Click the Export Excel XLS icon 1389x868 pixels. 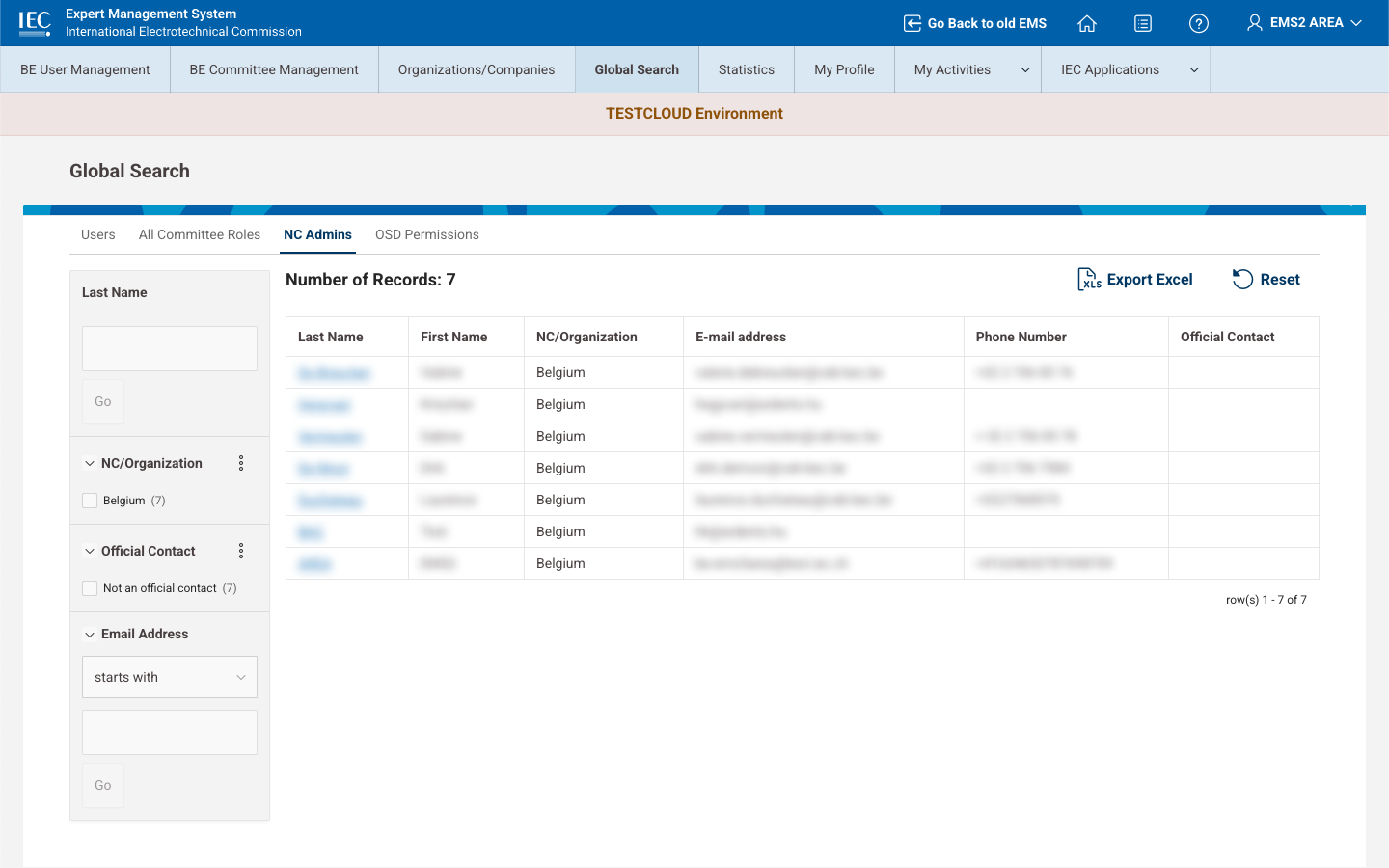tap(1088, 279)
